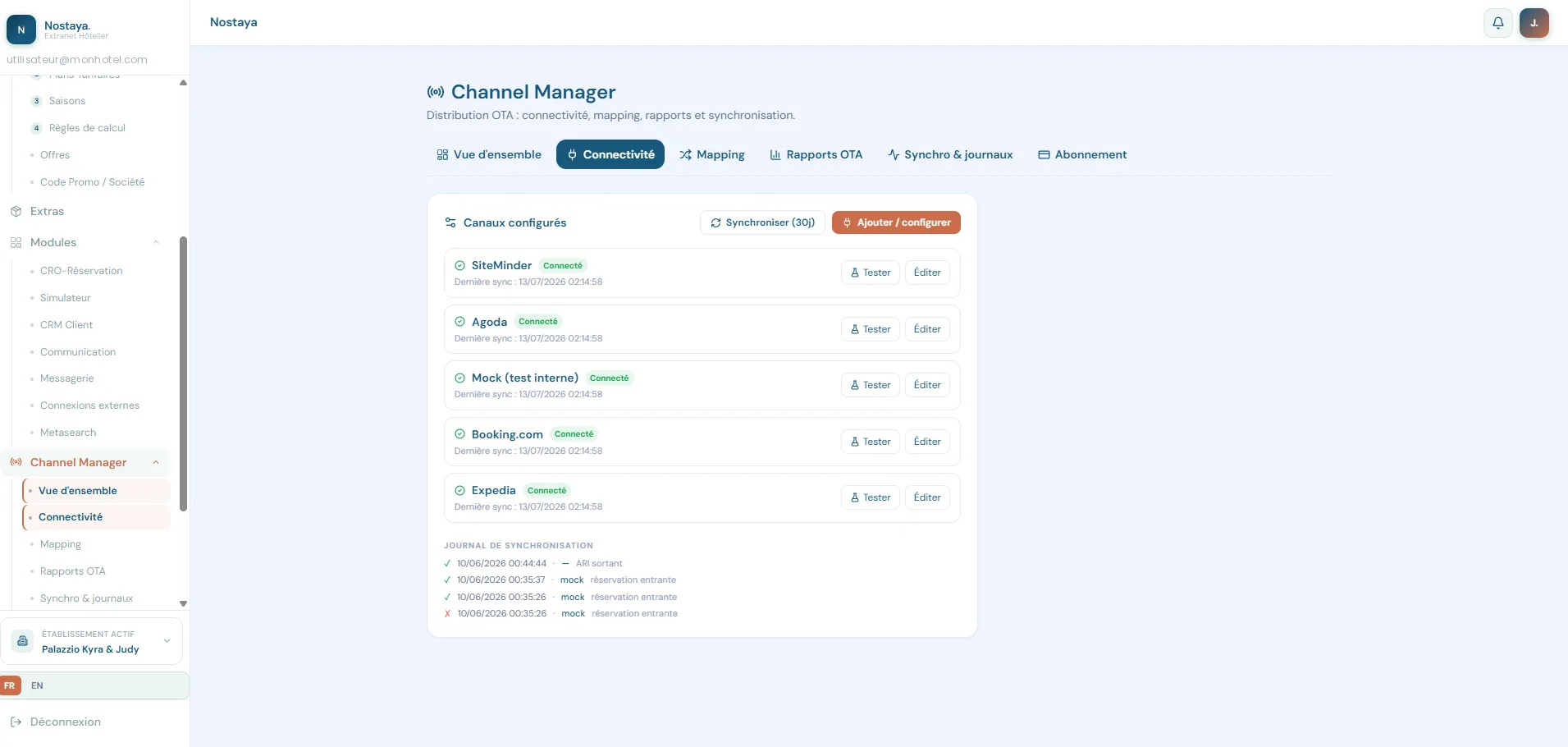This screenshot has height=747, width=1568.
Task: Test the Expedia connection
Action: pyautogui.click(x=871, y=497)
